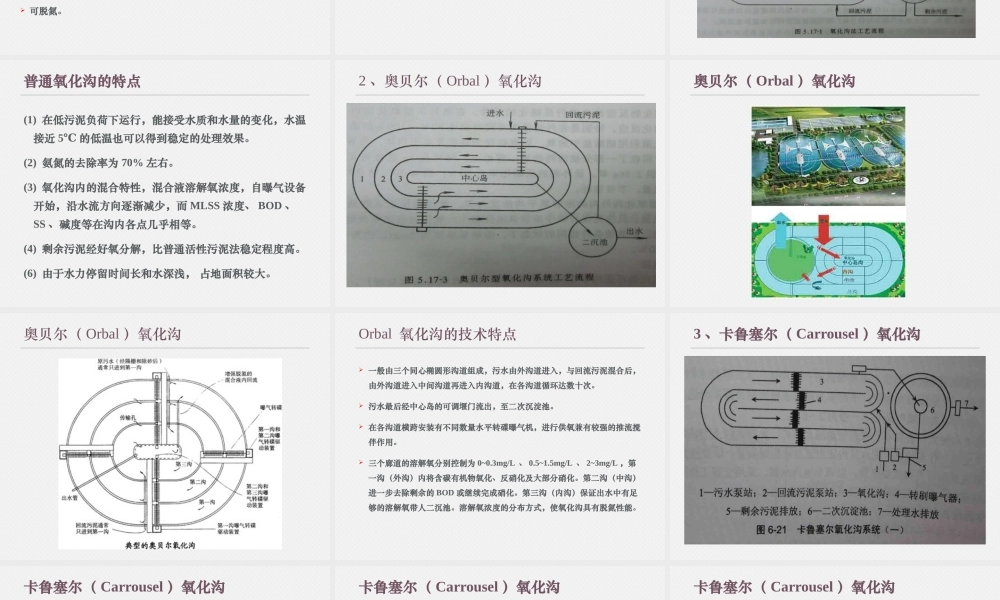Open the slide titled 普通氧化沟的特点

click(x=165, y=183)
